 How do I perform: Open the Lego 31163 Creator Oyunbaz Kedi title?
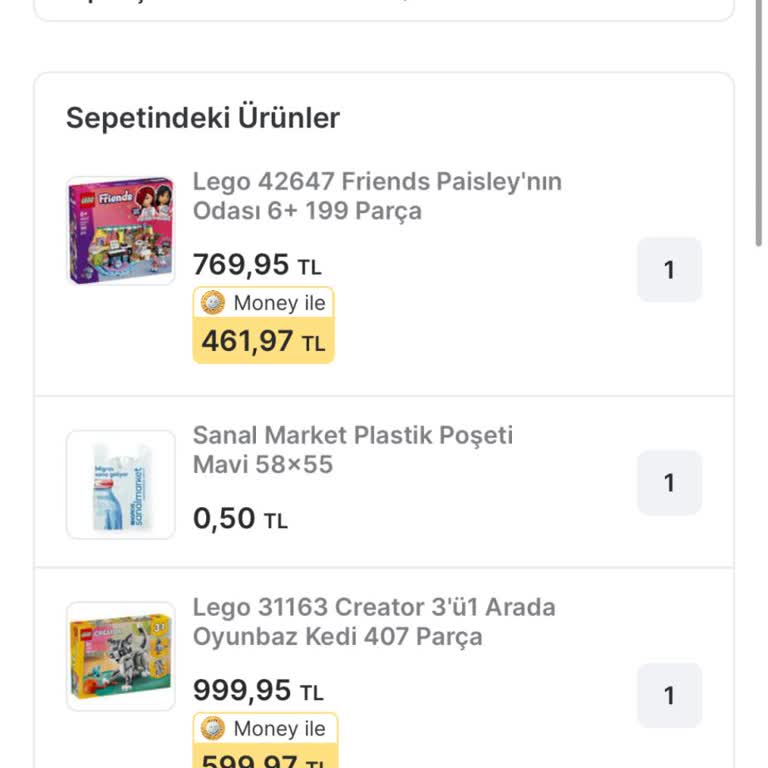point(373,622)
